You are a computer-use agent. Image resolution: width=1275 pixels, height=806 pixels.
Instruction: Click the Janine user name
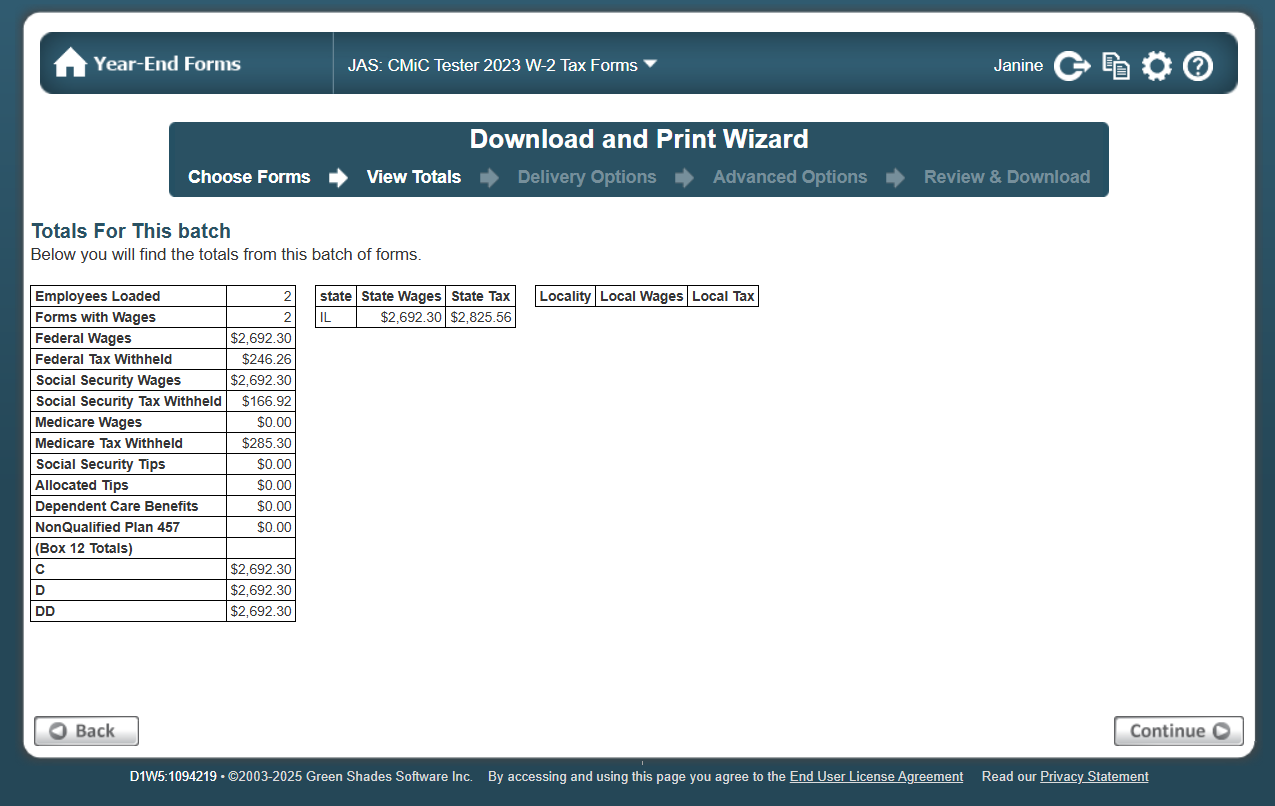point(1018,66)
